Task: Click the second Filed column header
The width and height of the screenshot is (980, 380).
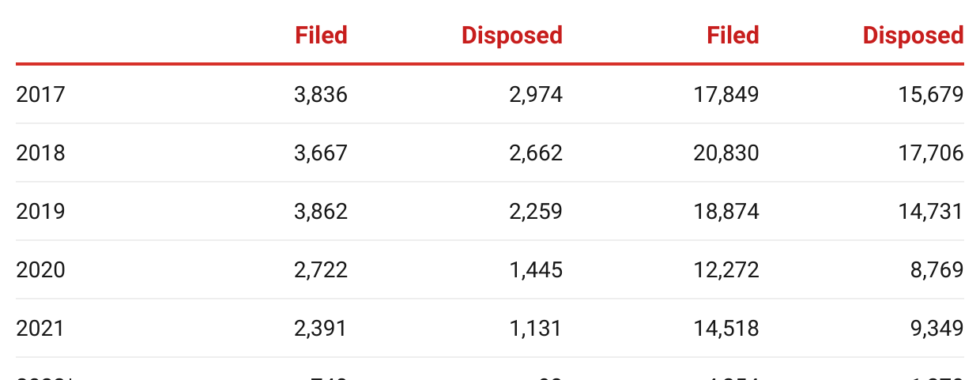Action: click(732, 35)
